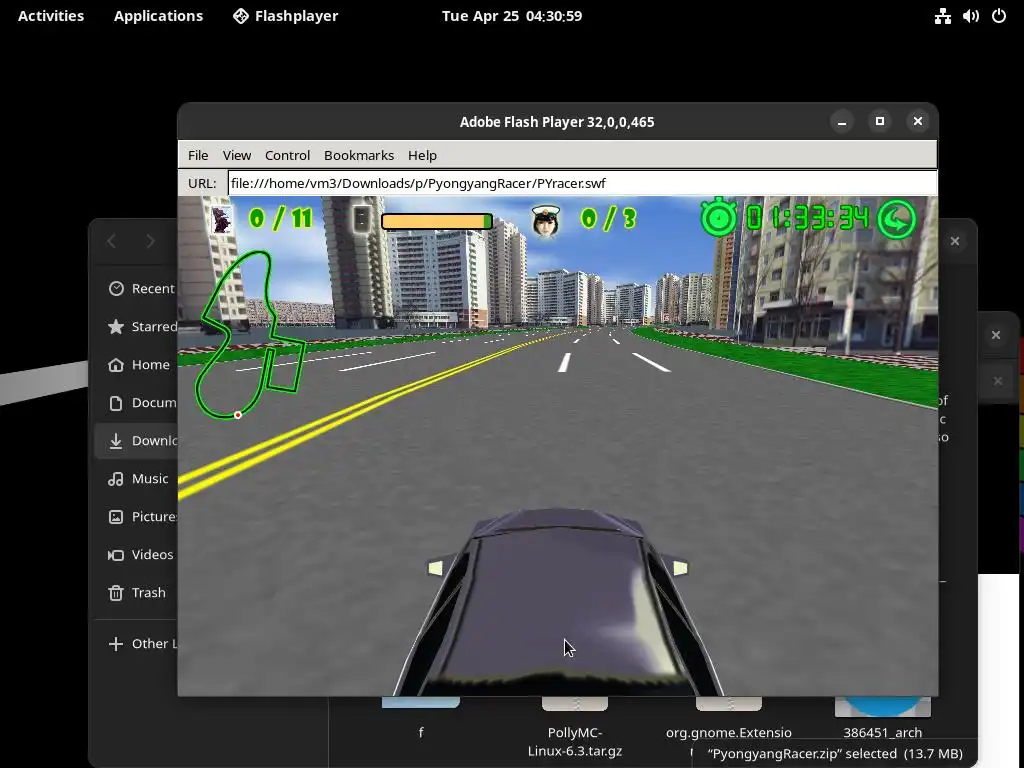Open the File menu in Flash Player
Screen dimensions: 1024x768
198,155
